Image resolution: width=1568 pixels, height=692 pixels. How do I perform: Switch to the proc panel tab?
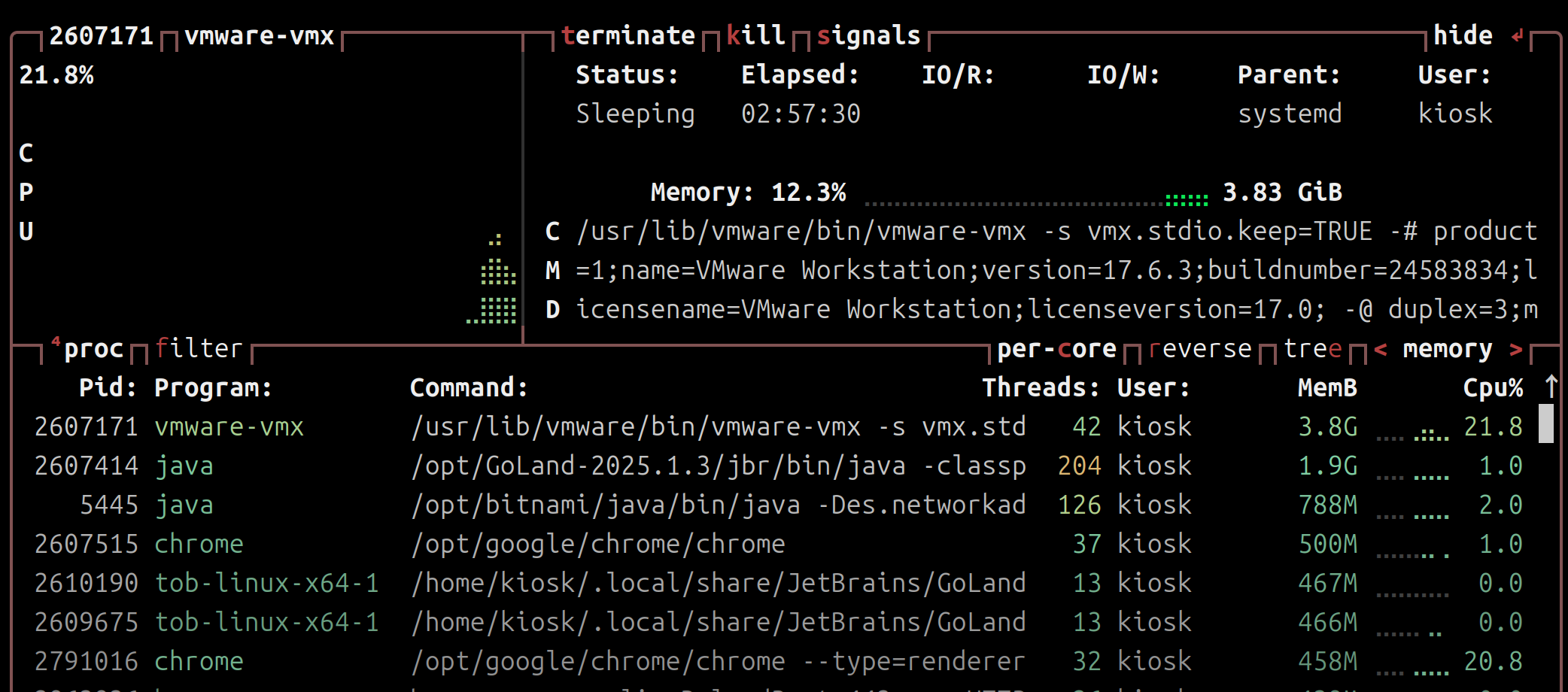pyautogui.click(x=95, y=348)
